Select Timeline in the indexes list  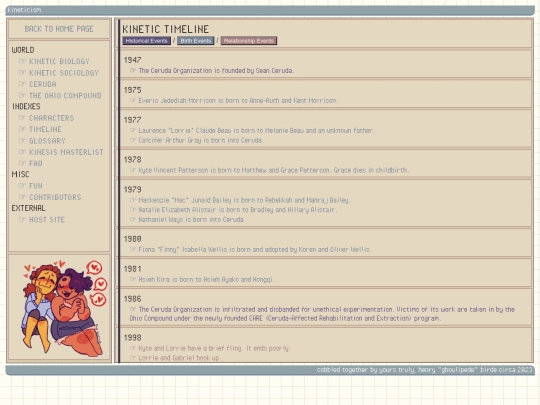tap(45, 129)
